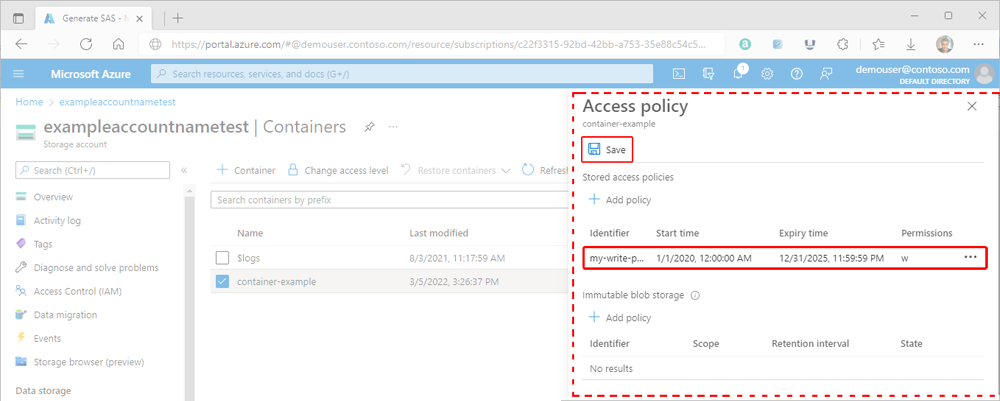Open the browser profile avatar
The width and height of the screenshot is (1000, 401).
(945, 44)
